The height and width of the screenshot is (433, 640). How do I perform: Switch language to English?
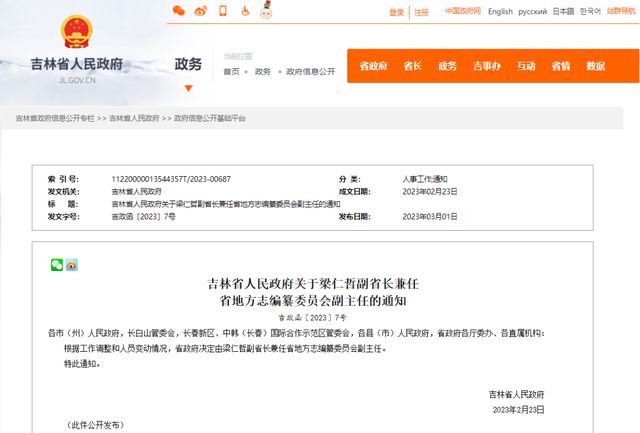click(x=500, y=12)
